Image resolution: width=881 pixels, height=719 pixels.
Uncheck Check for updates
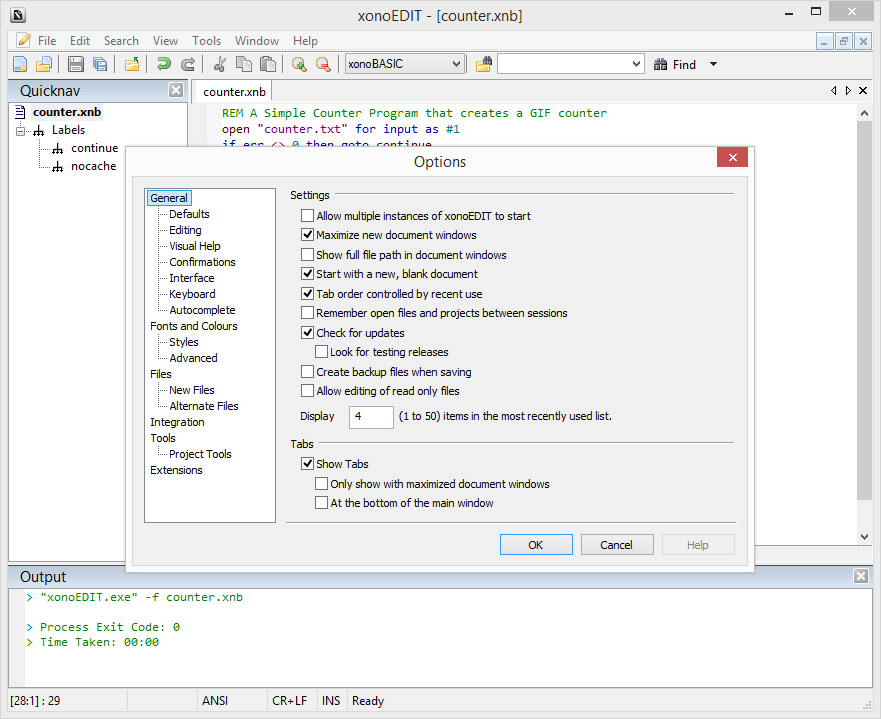coord(307,333)
